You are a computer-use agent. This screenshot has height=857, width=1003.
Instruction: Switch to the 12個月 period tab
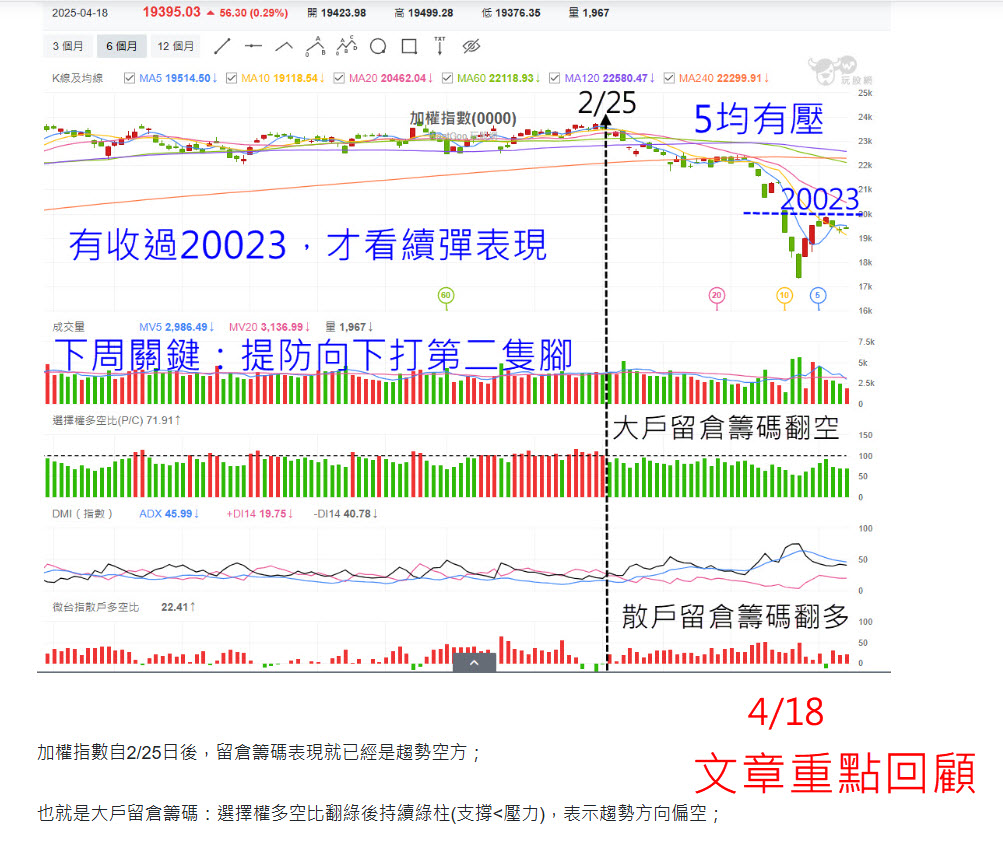pos(175,45)
